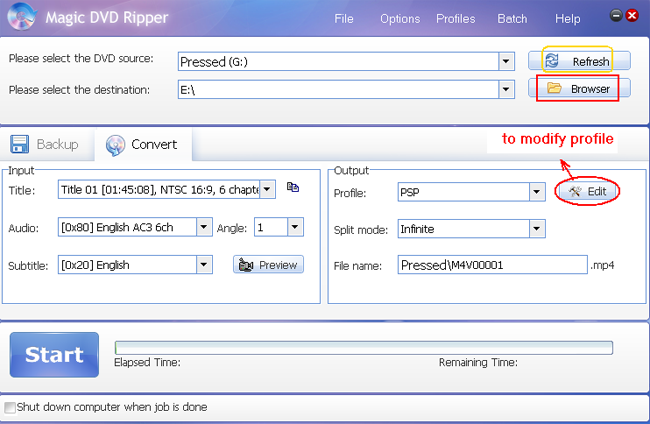Screen dimensions: 650x424
Task: Expand the DVD source dropdown arrow
Action: [x=506, y=62]
